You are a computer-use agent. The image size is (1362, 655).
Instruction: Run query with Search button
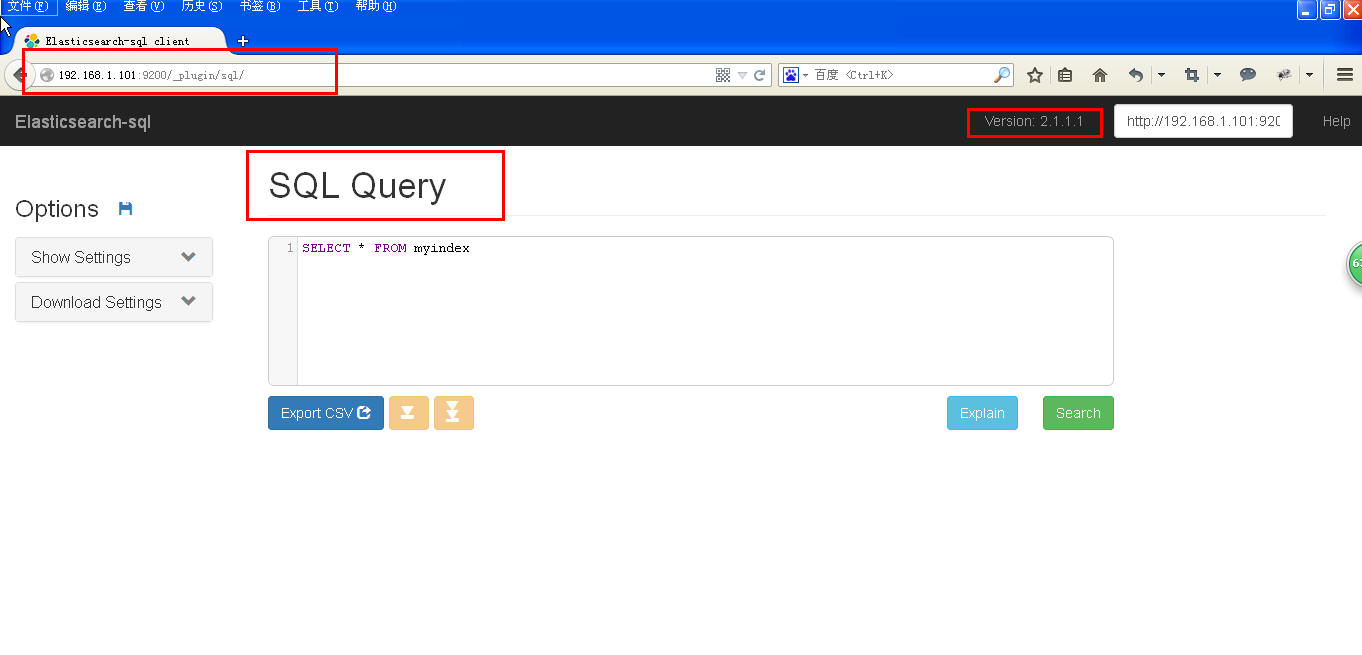point(1078,413)
